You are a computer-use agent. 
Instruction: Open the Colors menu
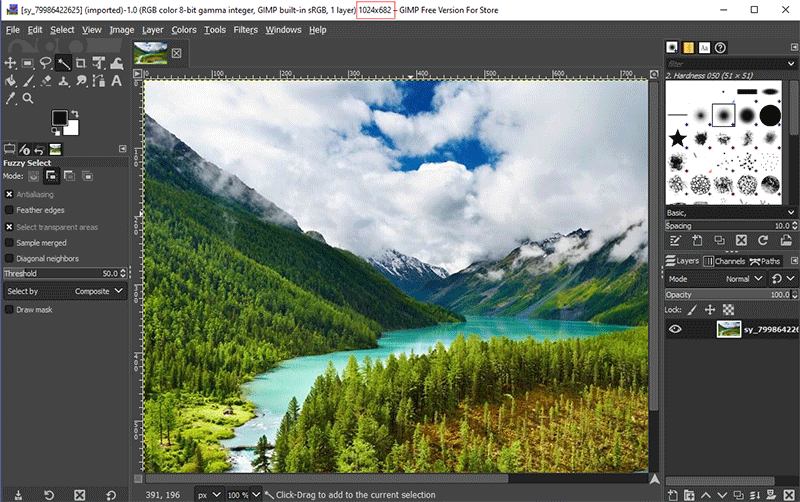183,30
